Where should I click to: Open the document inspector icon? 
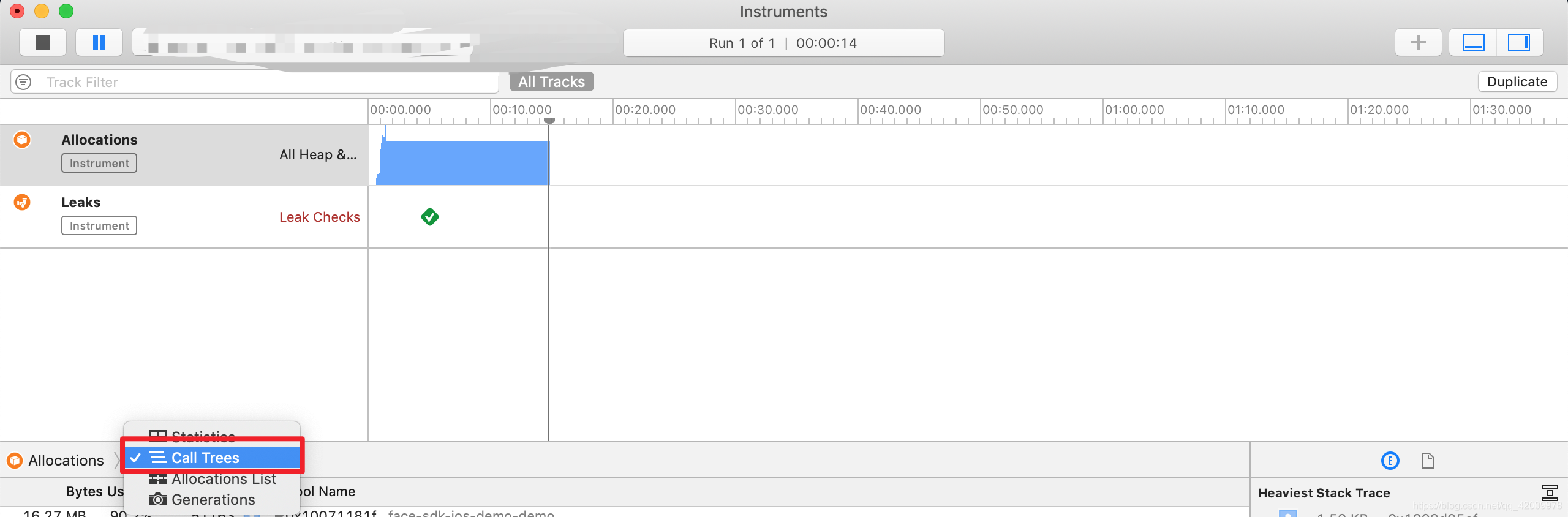coord(1427,461)
